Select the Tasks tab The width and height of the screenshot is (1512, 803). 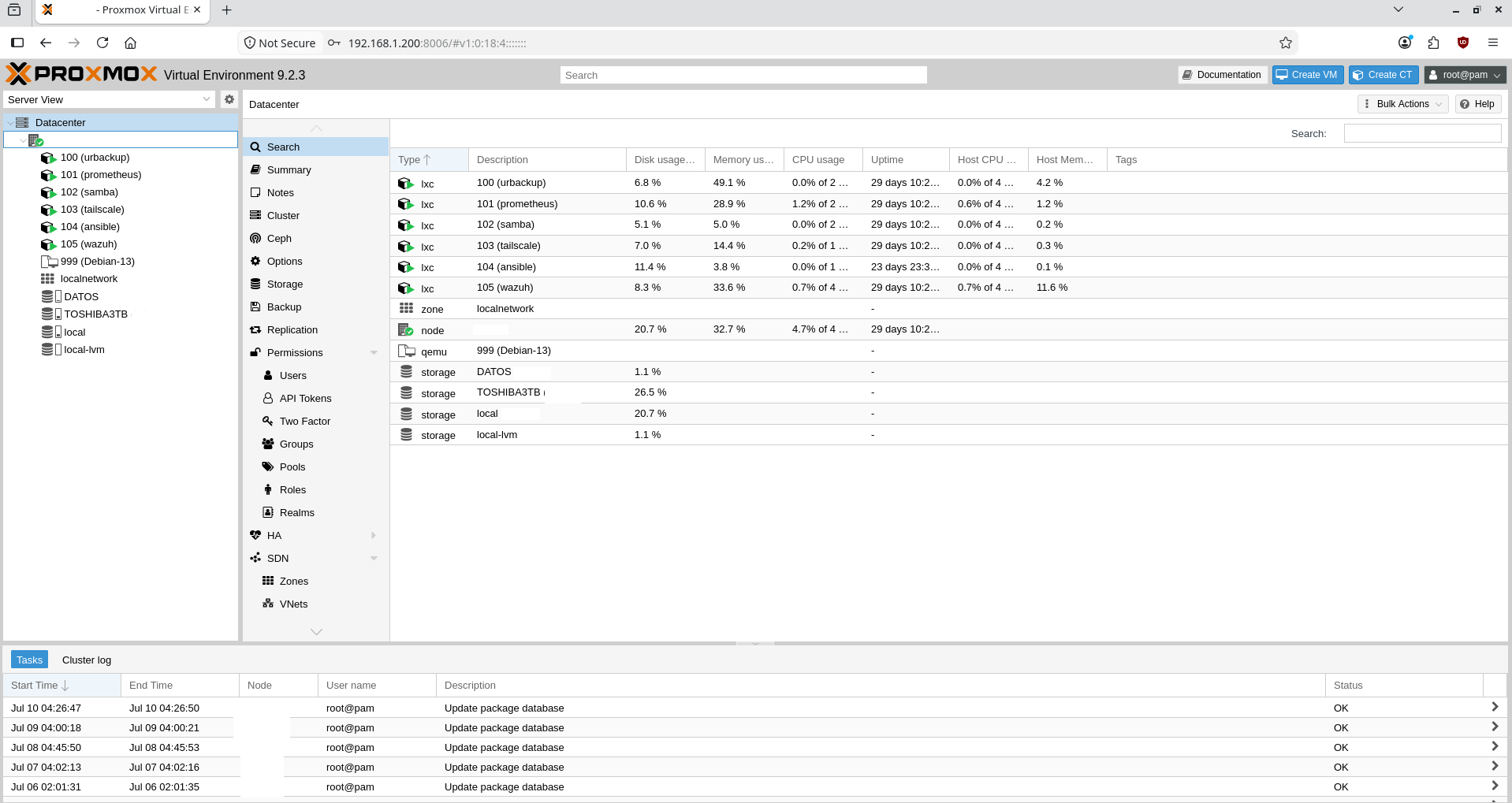pos(29,660)
